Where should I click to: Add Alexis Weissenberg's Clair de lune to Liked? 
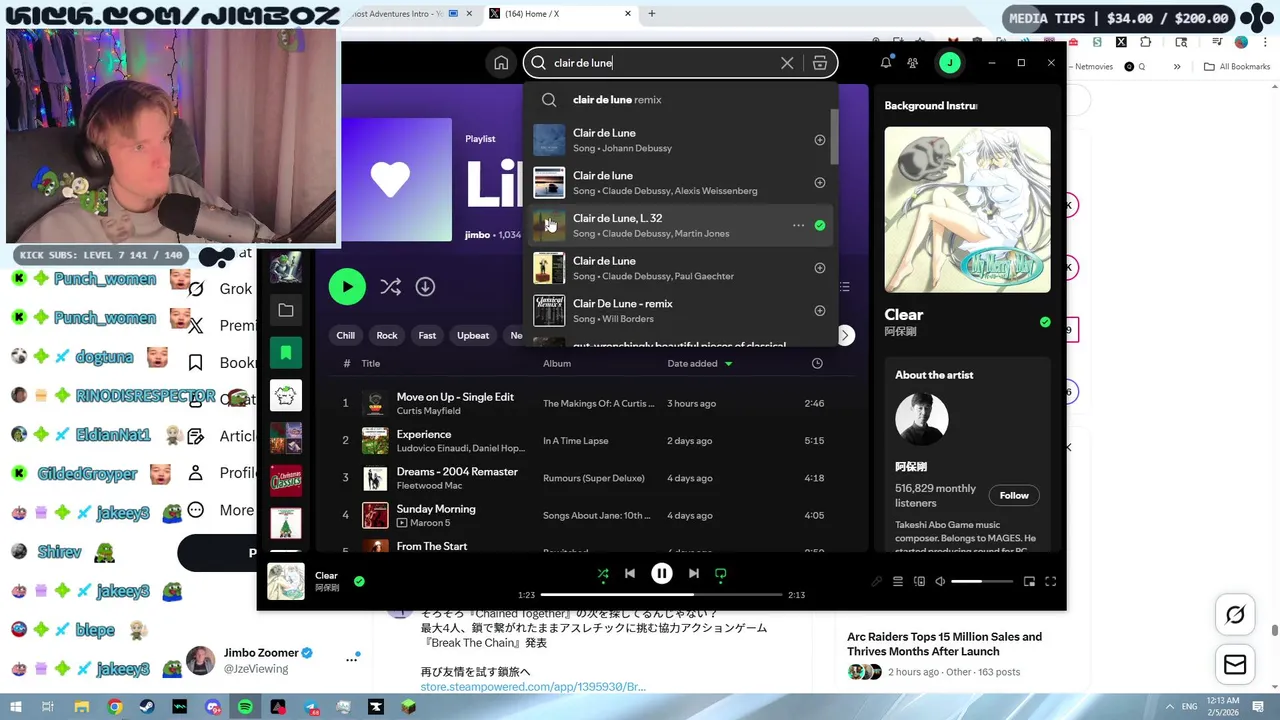(x=820, y=183)
